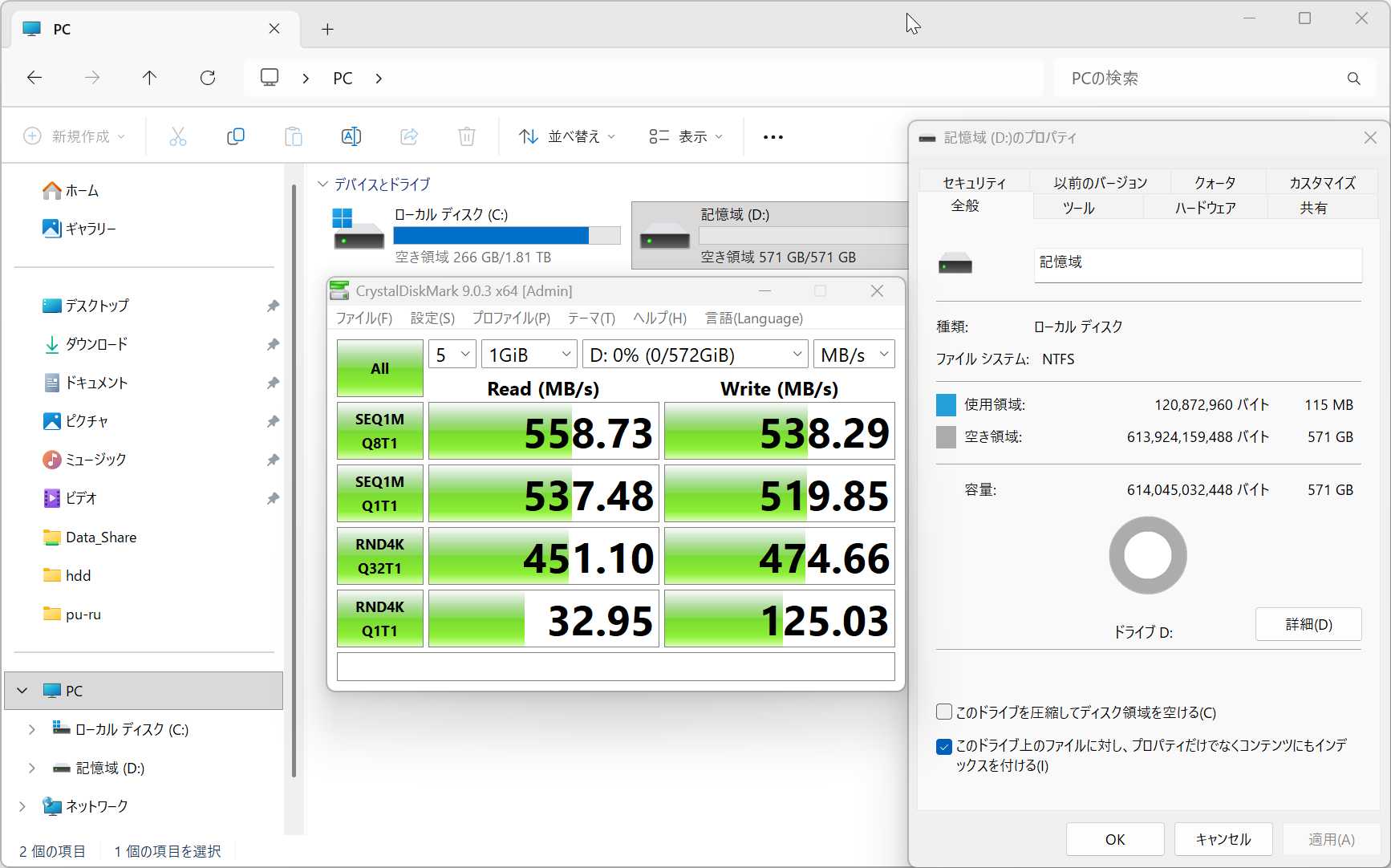
Task: Open a new Explorer tab
Action: point(327,30)
